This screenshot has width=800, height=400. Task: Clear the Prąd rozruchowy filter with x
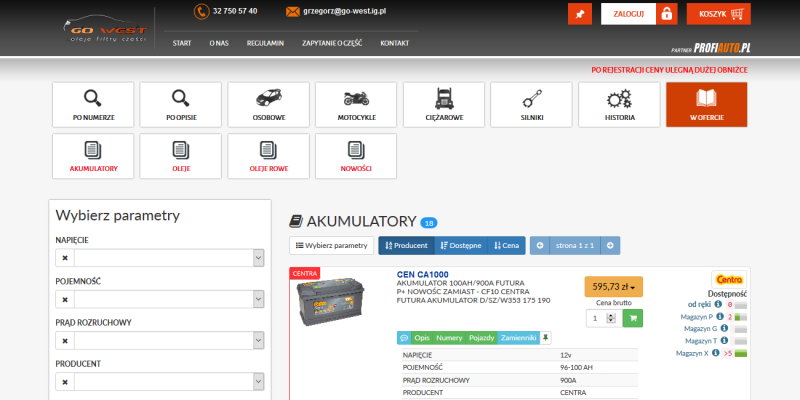tap(65, 341)
